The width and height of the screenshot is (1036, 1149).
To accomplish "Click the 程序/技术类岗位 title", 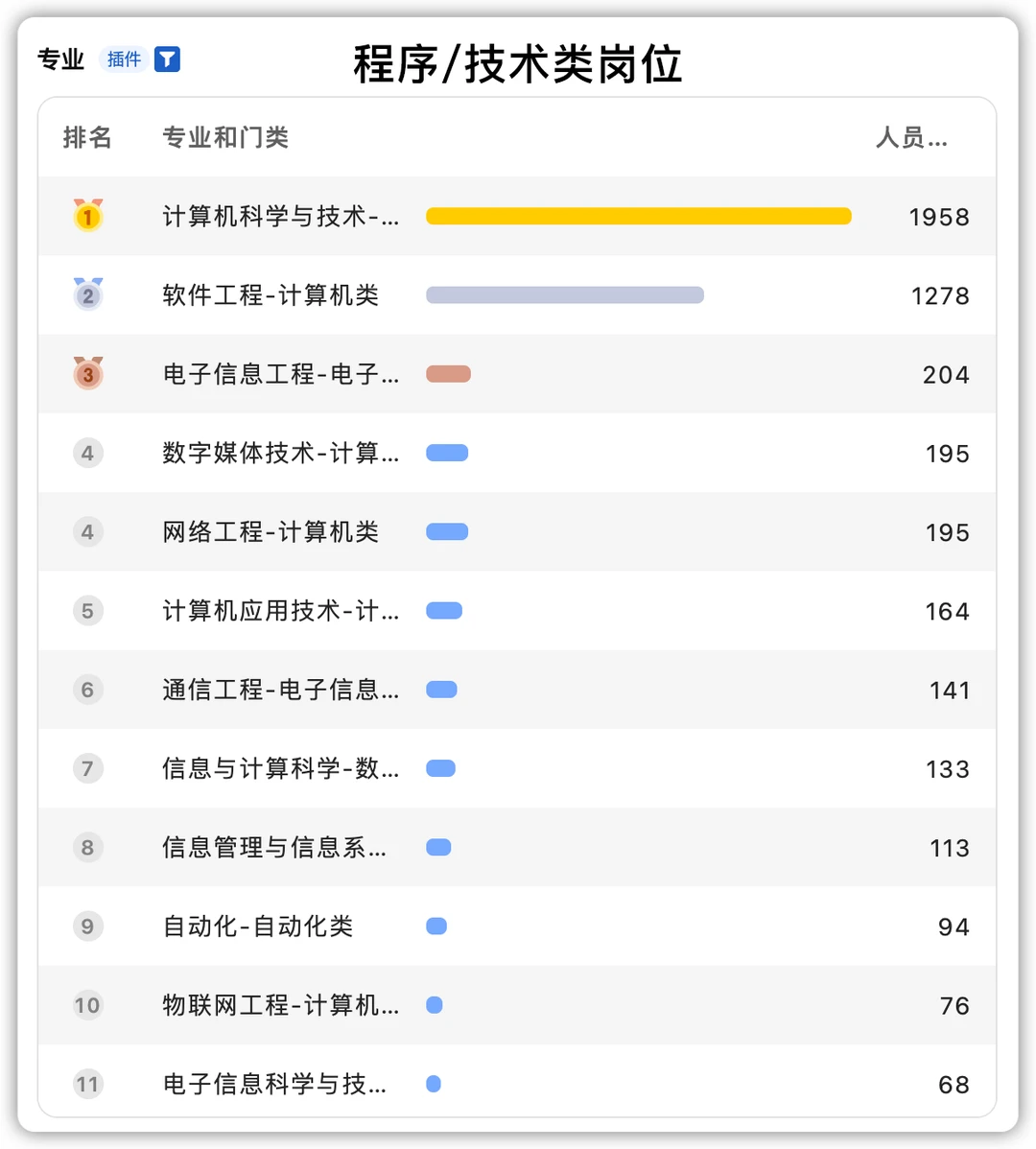I will click(518, 65).
